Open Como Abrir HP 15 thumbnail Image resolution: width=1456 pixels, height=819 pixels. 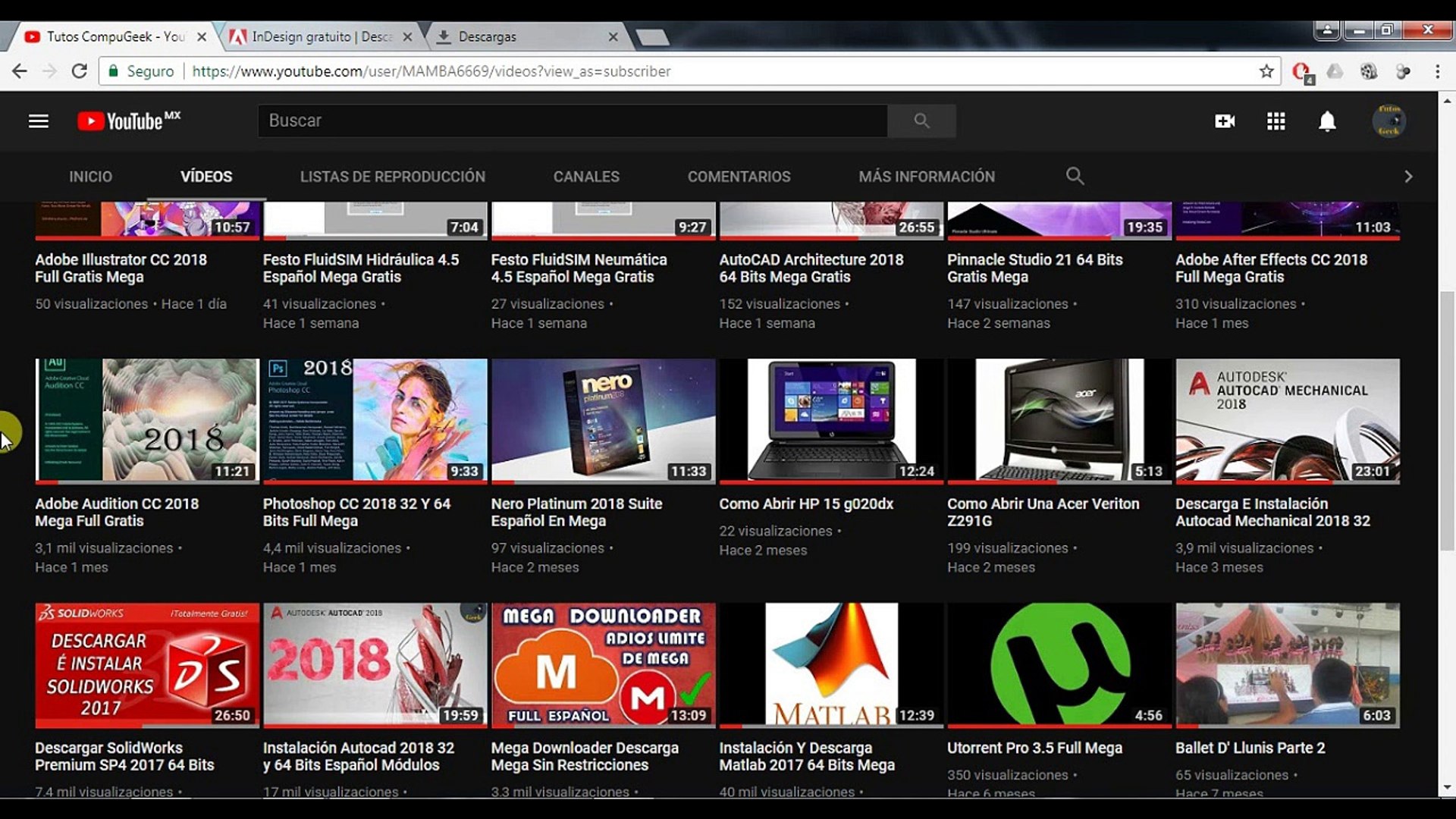click(832, 421)
